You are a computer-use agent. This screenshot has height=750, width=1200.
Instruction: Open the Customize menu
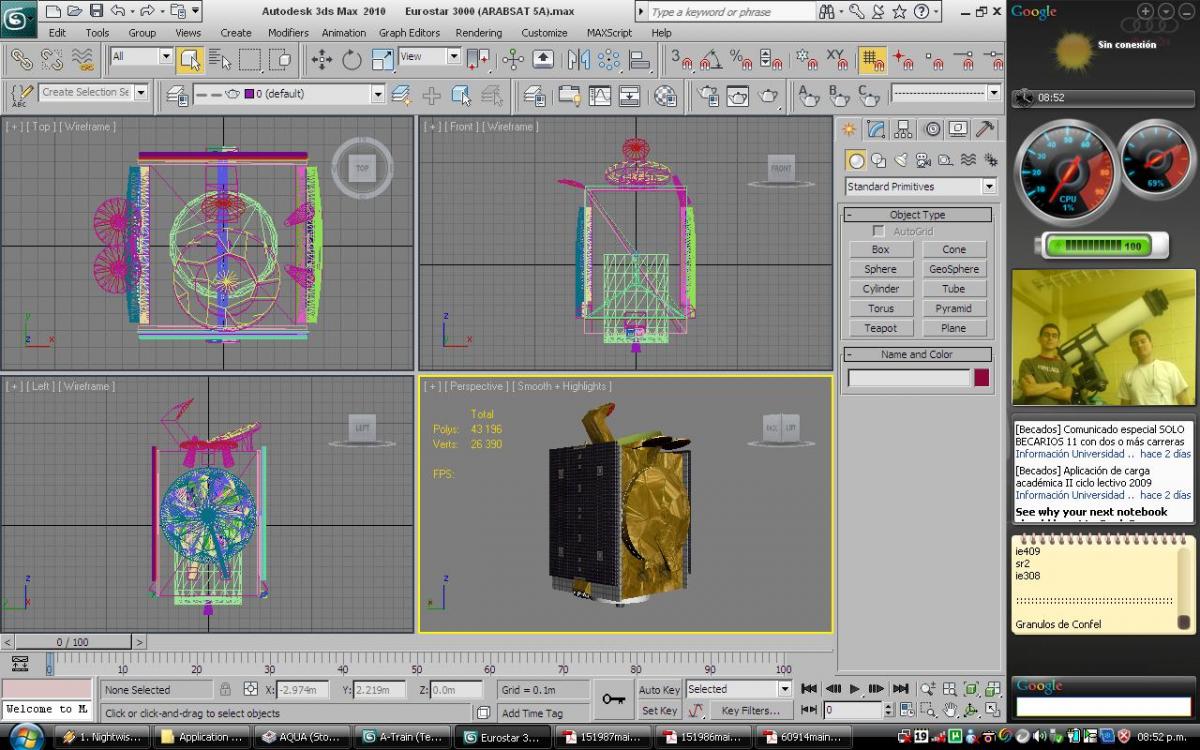pos(544,32)
